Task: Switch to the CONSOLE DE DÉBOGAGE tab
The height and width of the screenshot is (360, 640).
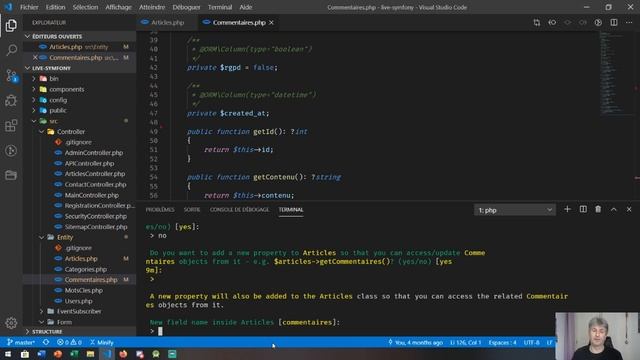Action: tap(240, 210)
